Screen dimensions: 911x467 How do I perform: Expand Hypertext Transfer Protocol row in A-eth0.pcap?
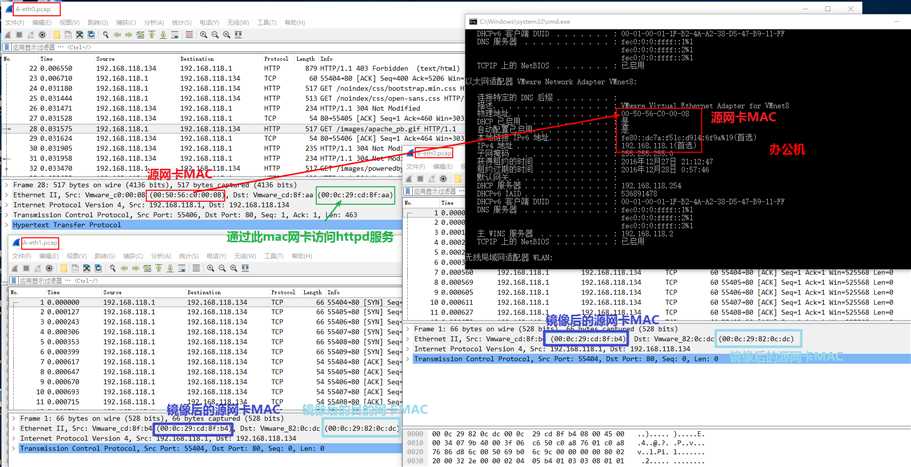(x=6, y=224)
